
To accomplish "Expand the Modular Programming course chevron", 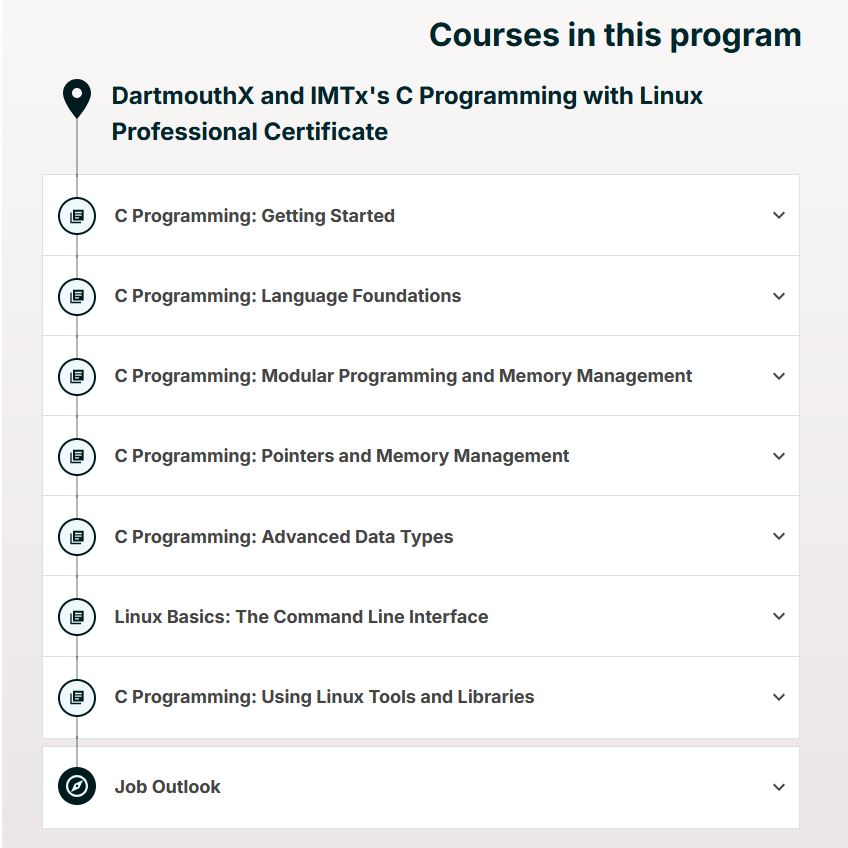I will pyautogui.click(x=779, y=376).
